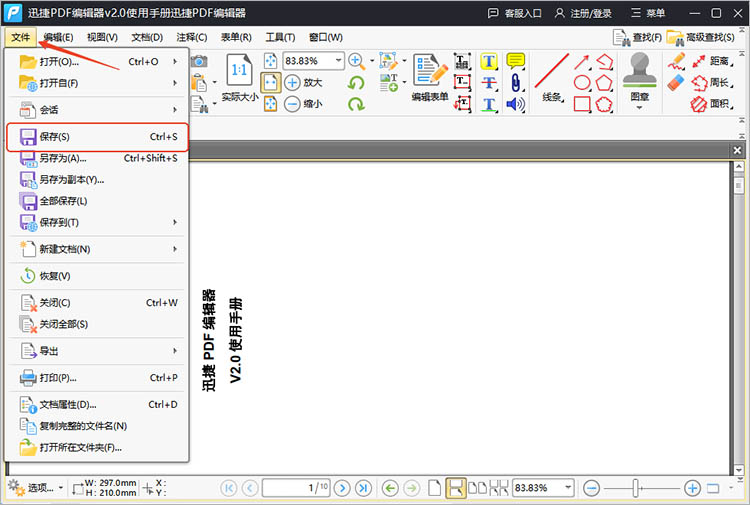
Task: Select the 面积 area measurement tool
Action: pyautogui.click(x=713, y=104)
